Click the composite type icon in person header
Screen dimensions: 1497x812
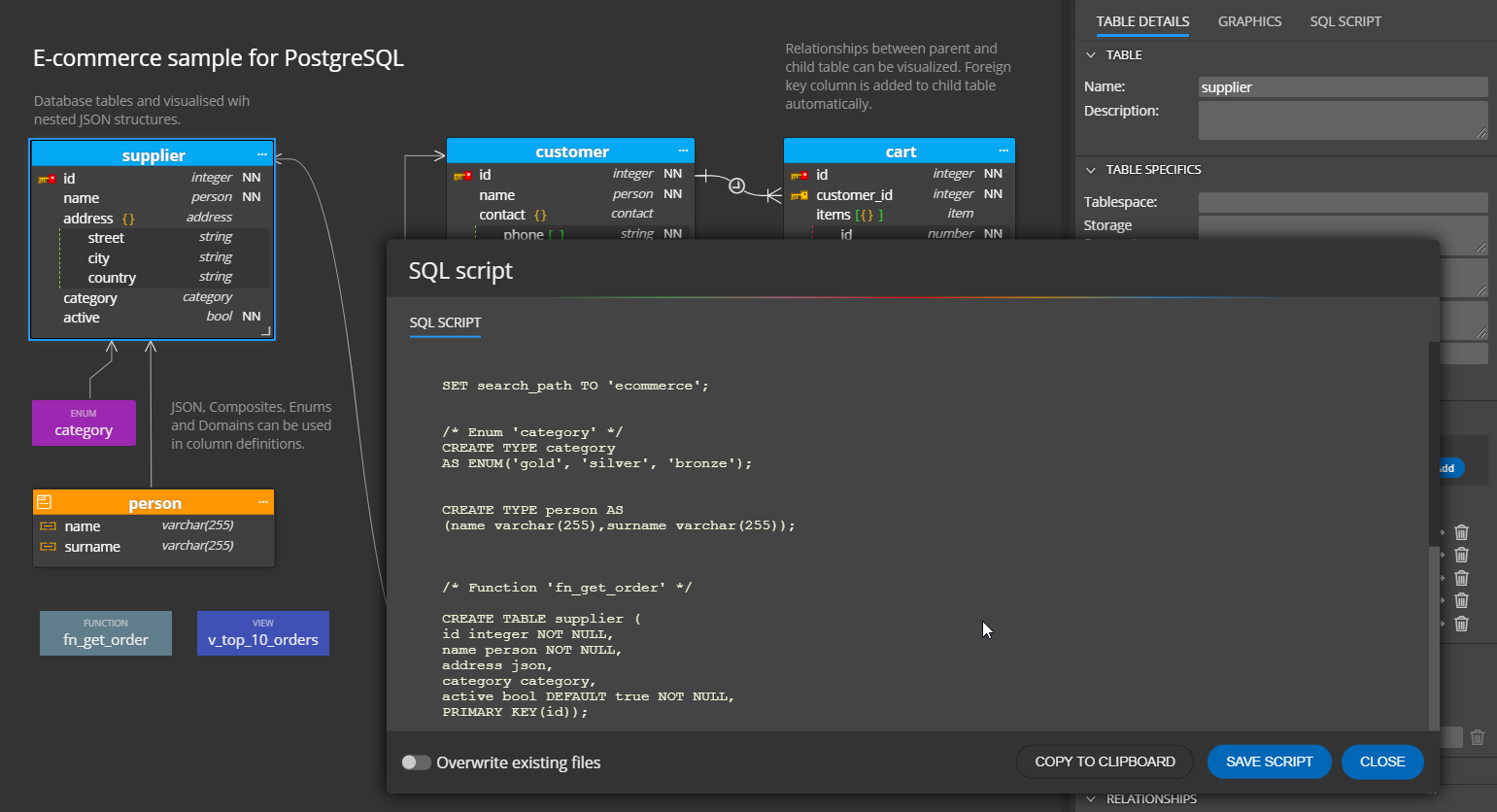(x=44, y=502)
